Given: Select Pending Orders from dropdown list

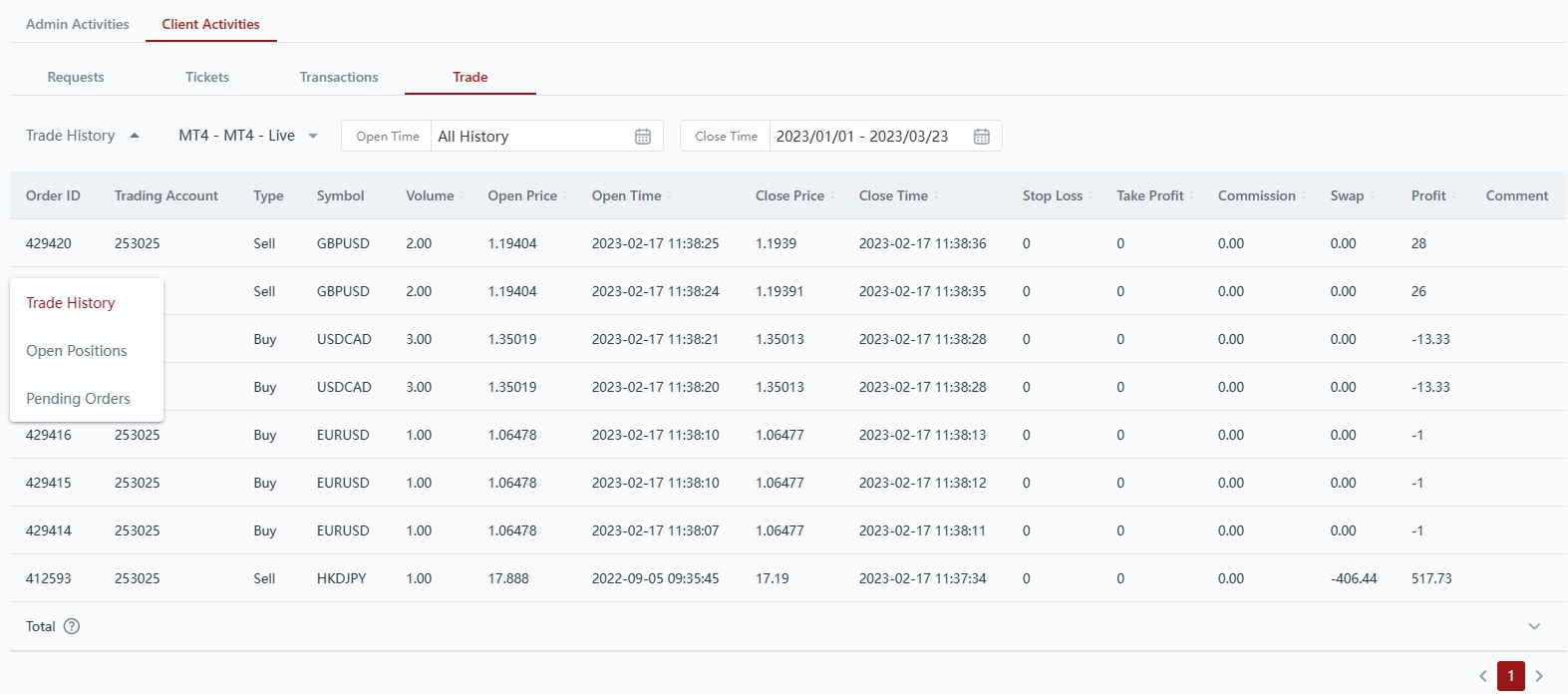Looking at the screenshot, I should (x=78, y=399).
